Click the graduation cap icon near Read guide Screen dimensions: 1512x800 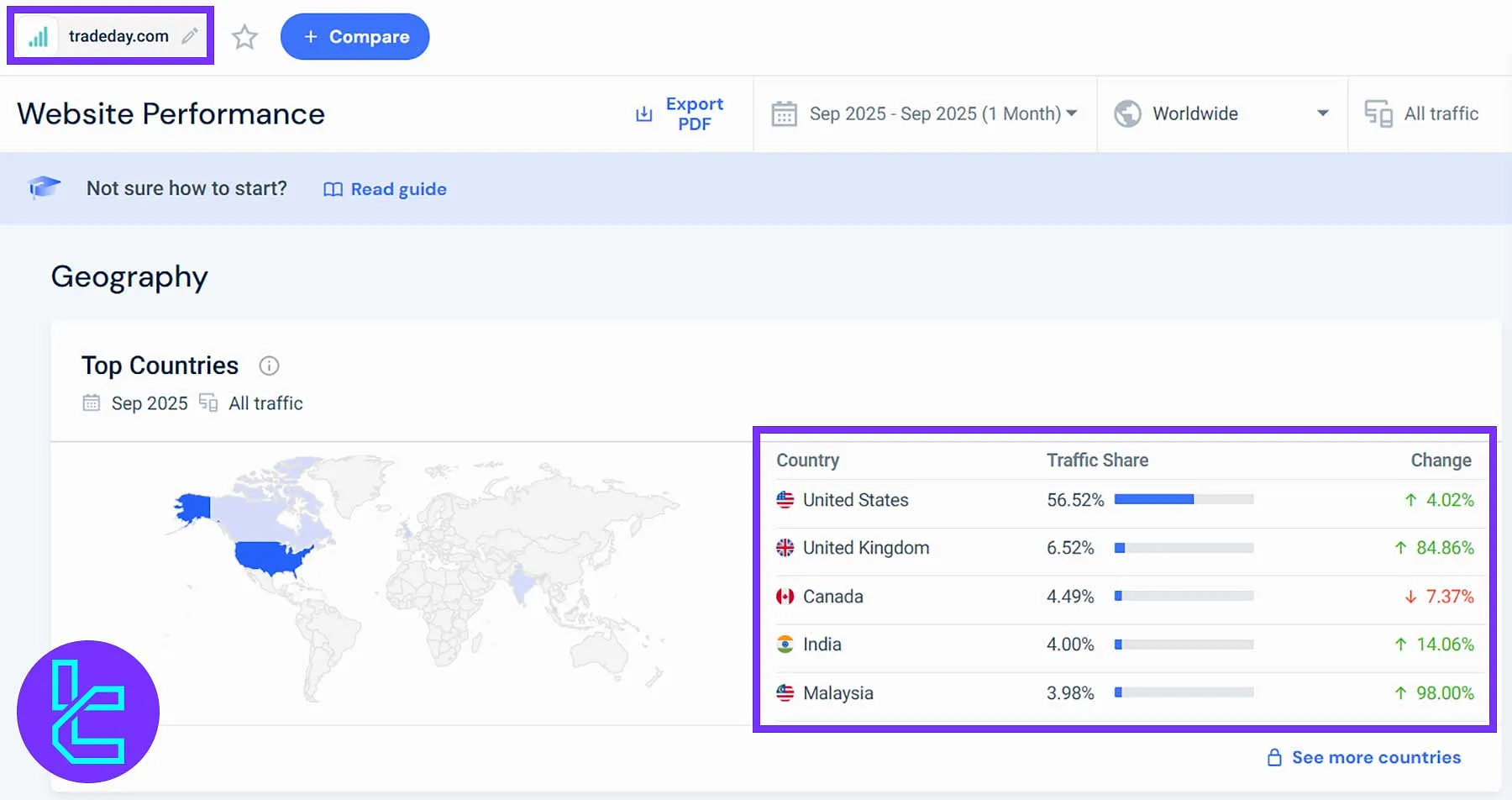click(x=44, y=188)
